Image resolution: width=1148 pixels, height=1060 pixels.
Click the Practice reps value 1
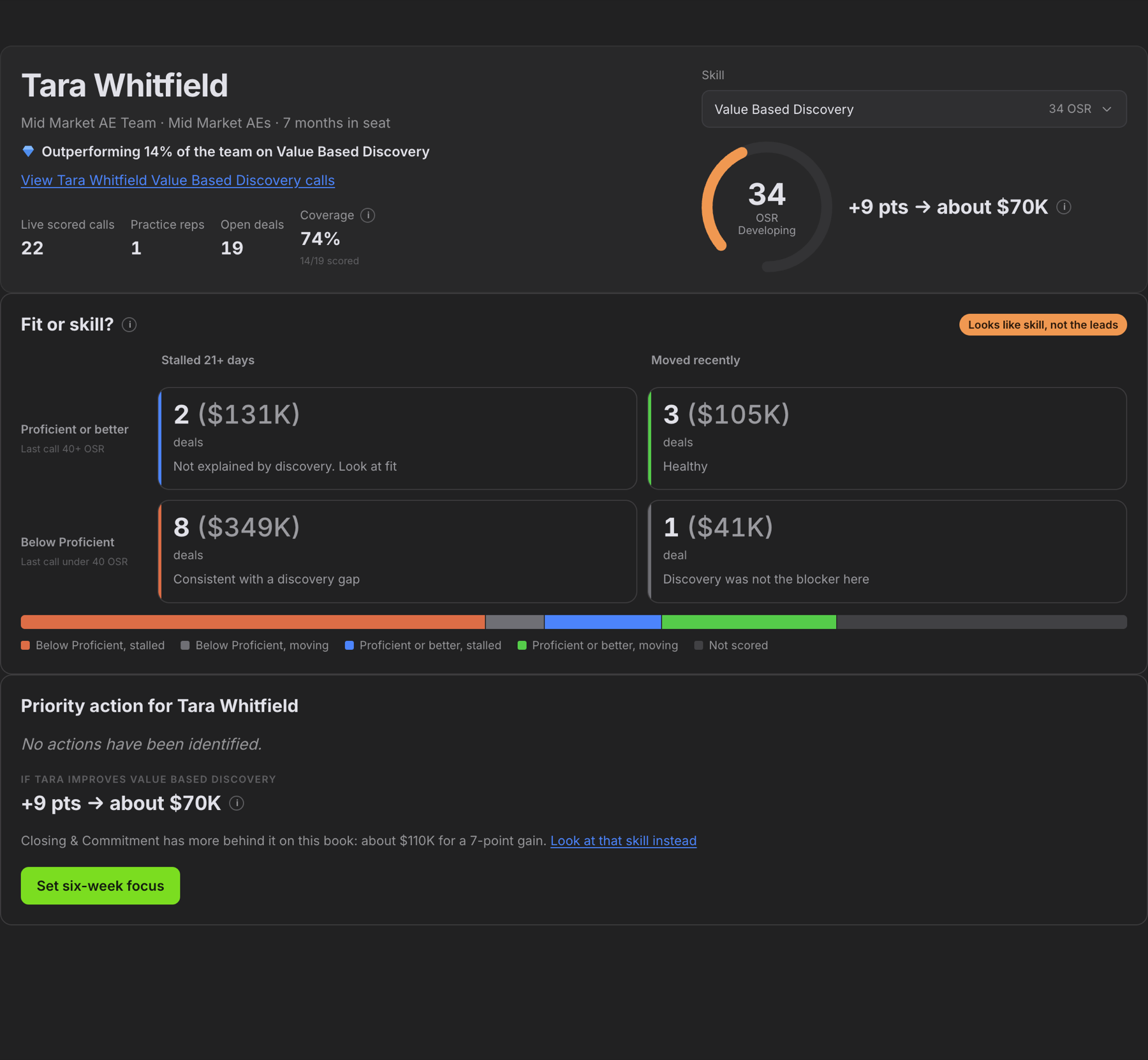[x=136, y=247]
